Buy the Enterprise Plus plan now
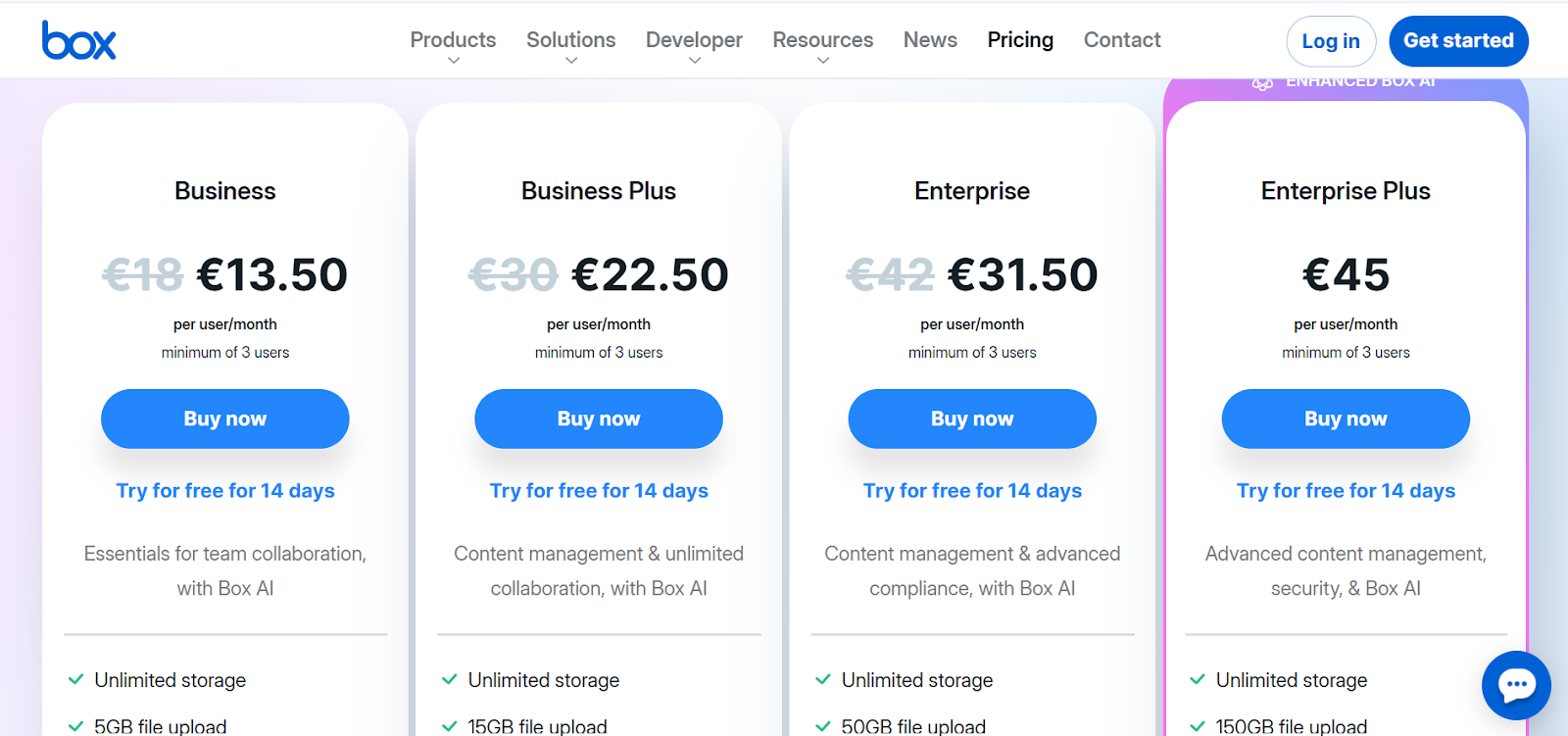Screen dimensions: 1568x736 coord(1345,418)
